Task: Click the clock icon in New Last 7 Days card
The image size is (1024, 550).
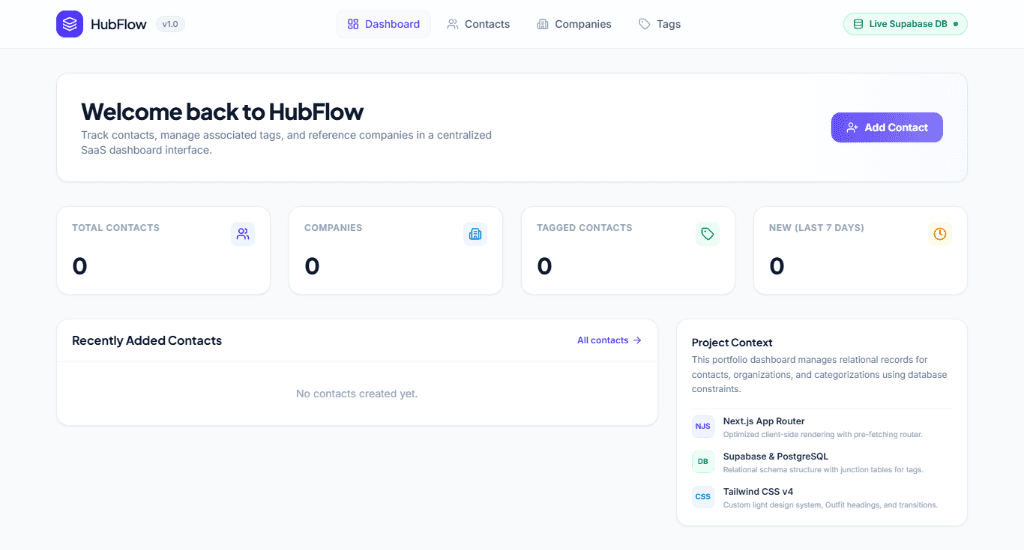Action: pyautogui.click(x=940, y=234)
